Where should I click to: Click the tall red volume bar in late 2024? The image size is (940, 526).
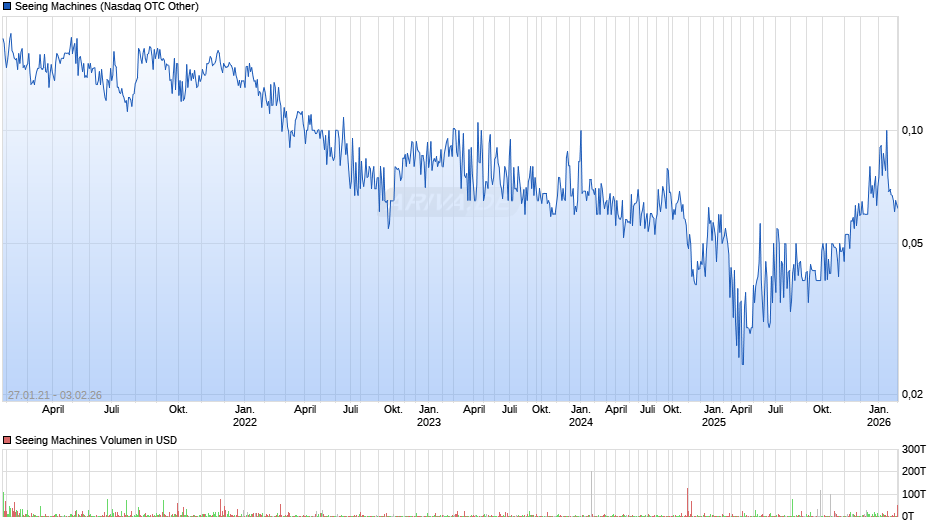(x=688, y=503)
